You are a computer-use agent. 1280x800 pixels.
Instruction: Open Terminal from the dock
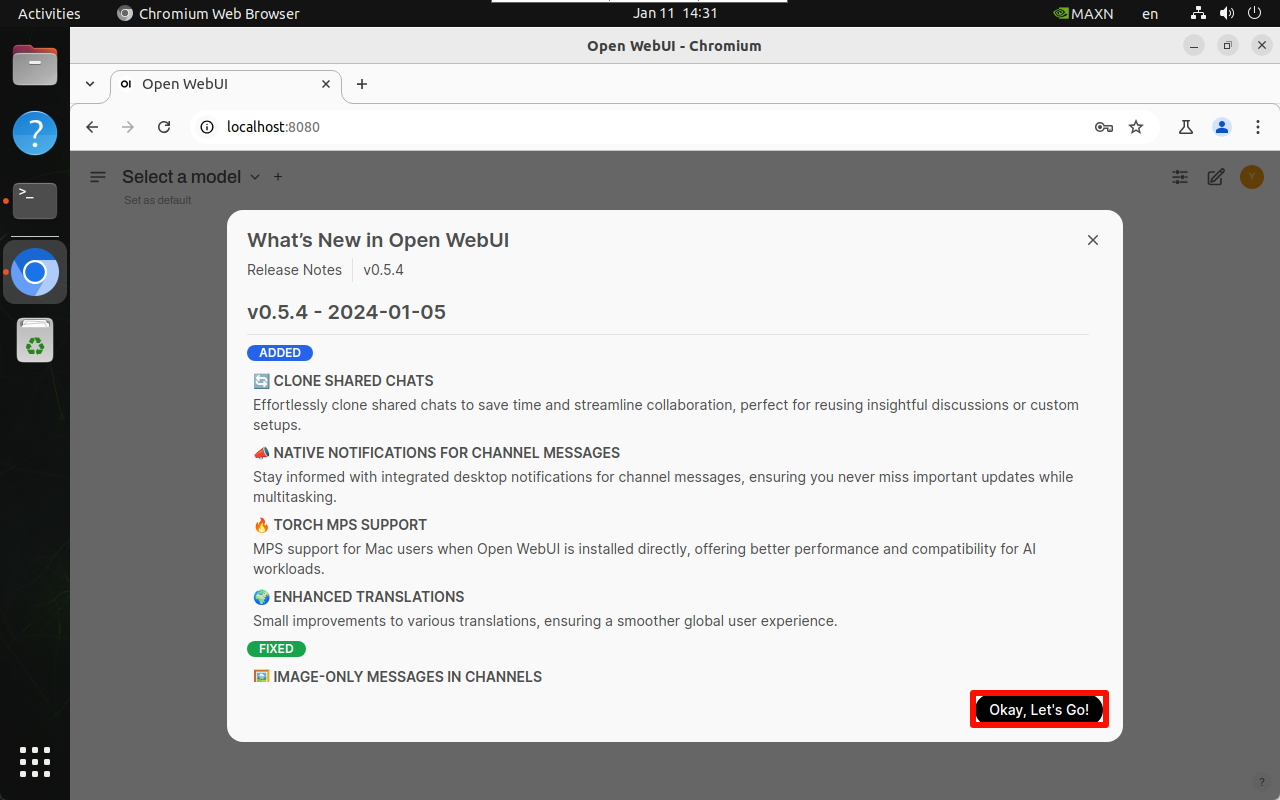pyautogui.click(x=35, y=200)
